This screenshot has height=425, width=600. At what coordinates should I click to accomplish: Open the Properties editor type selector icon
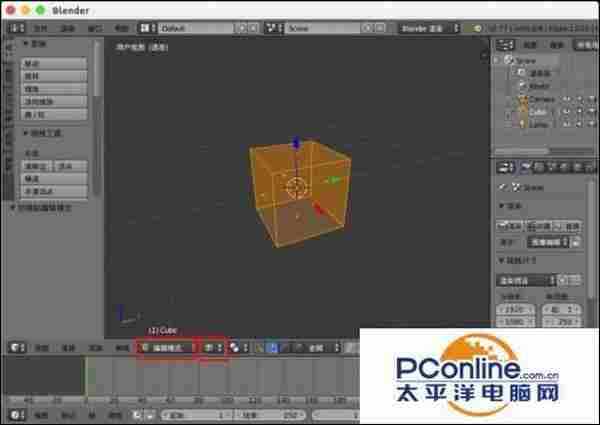[505, 168]
